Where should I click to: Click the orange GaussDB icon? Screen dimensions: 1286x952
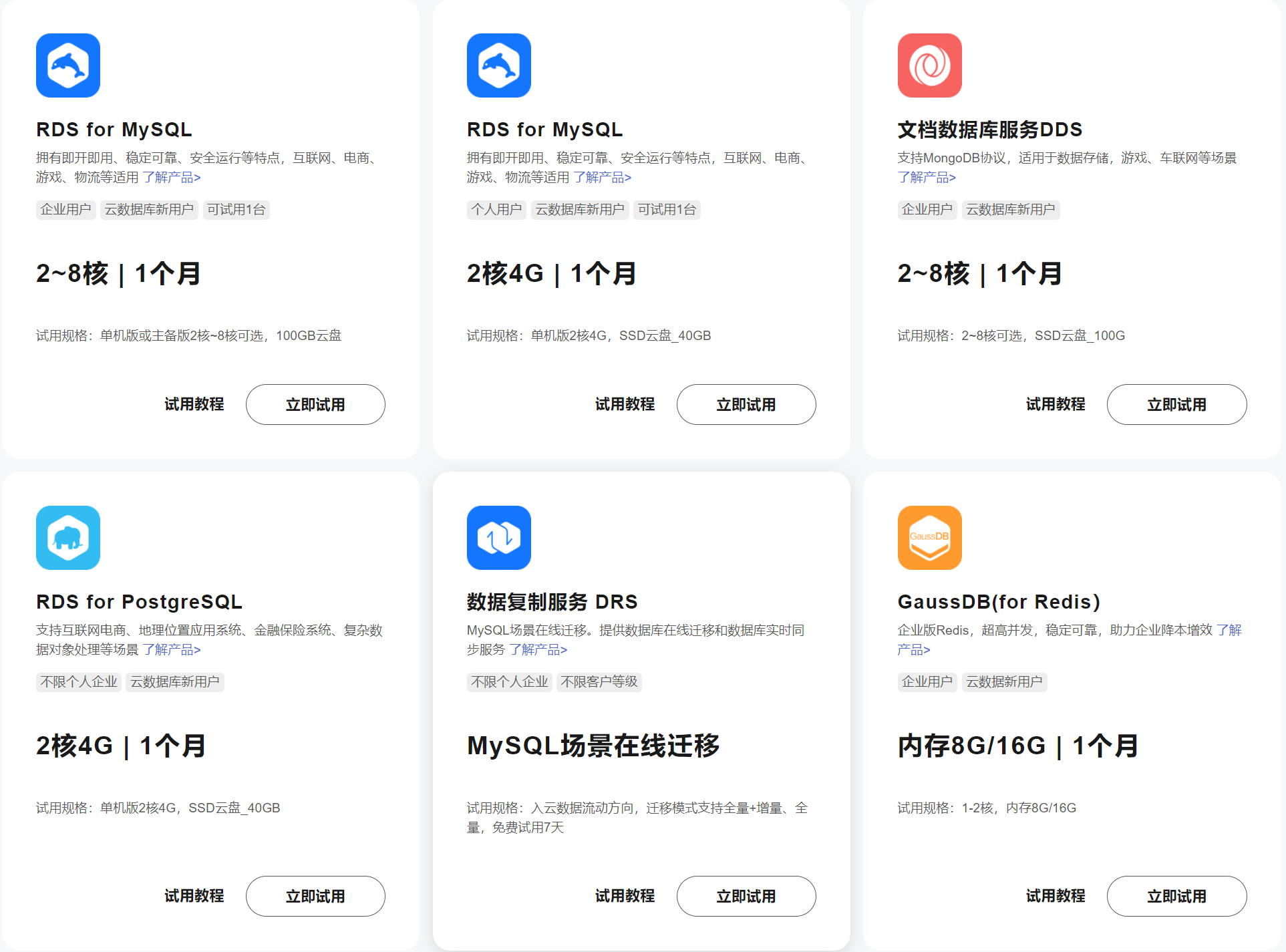[x=930, y=538]
